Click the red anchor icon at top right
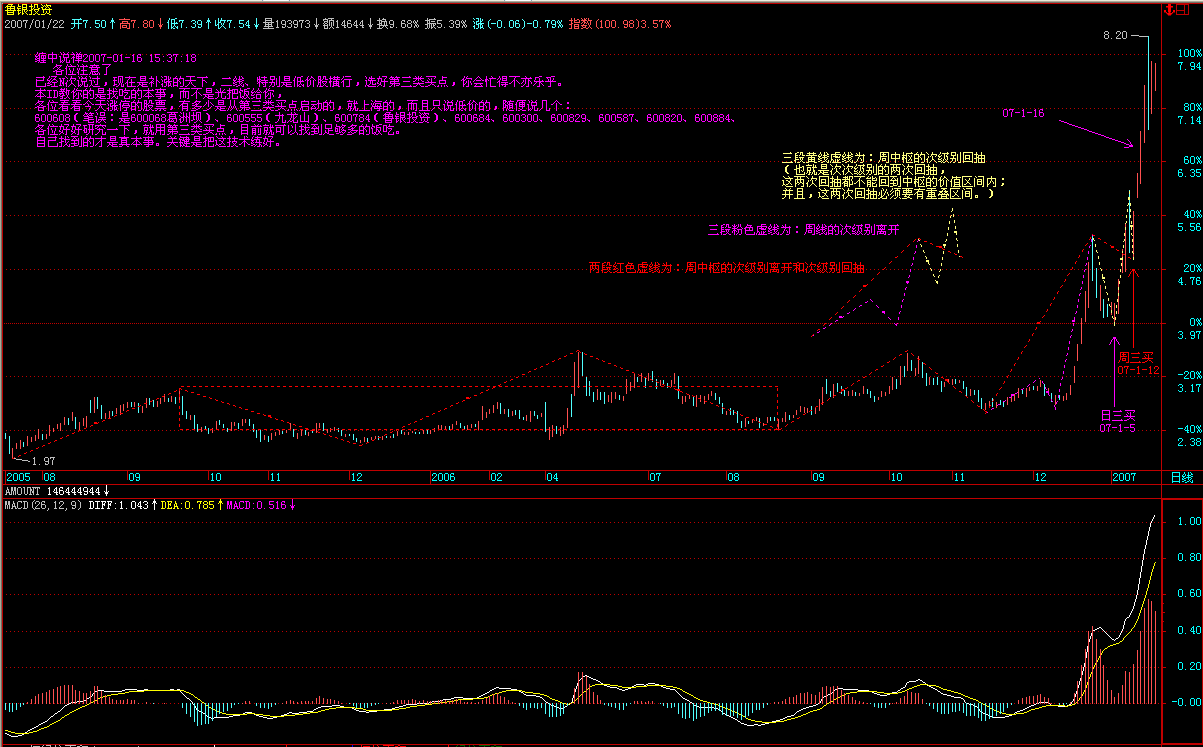 pyautogui.click(x=1169, y=9)
